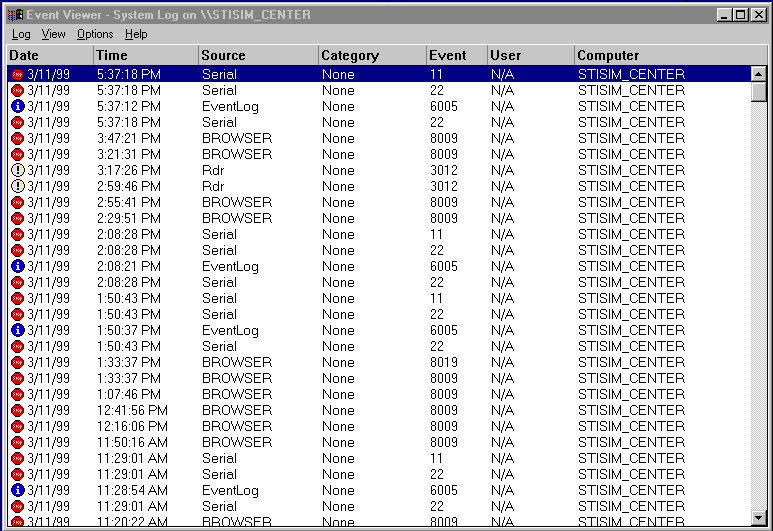Select 'EventLog' source in 1:50:37 PM row
The image size is (773, 531).
click(x=230, y=330)
